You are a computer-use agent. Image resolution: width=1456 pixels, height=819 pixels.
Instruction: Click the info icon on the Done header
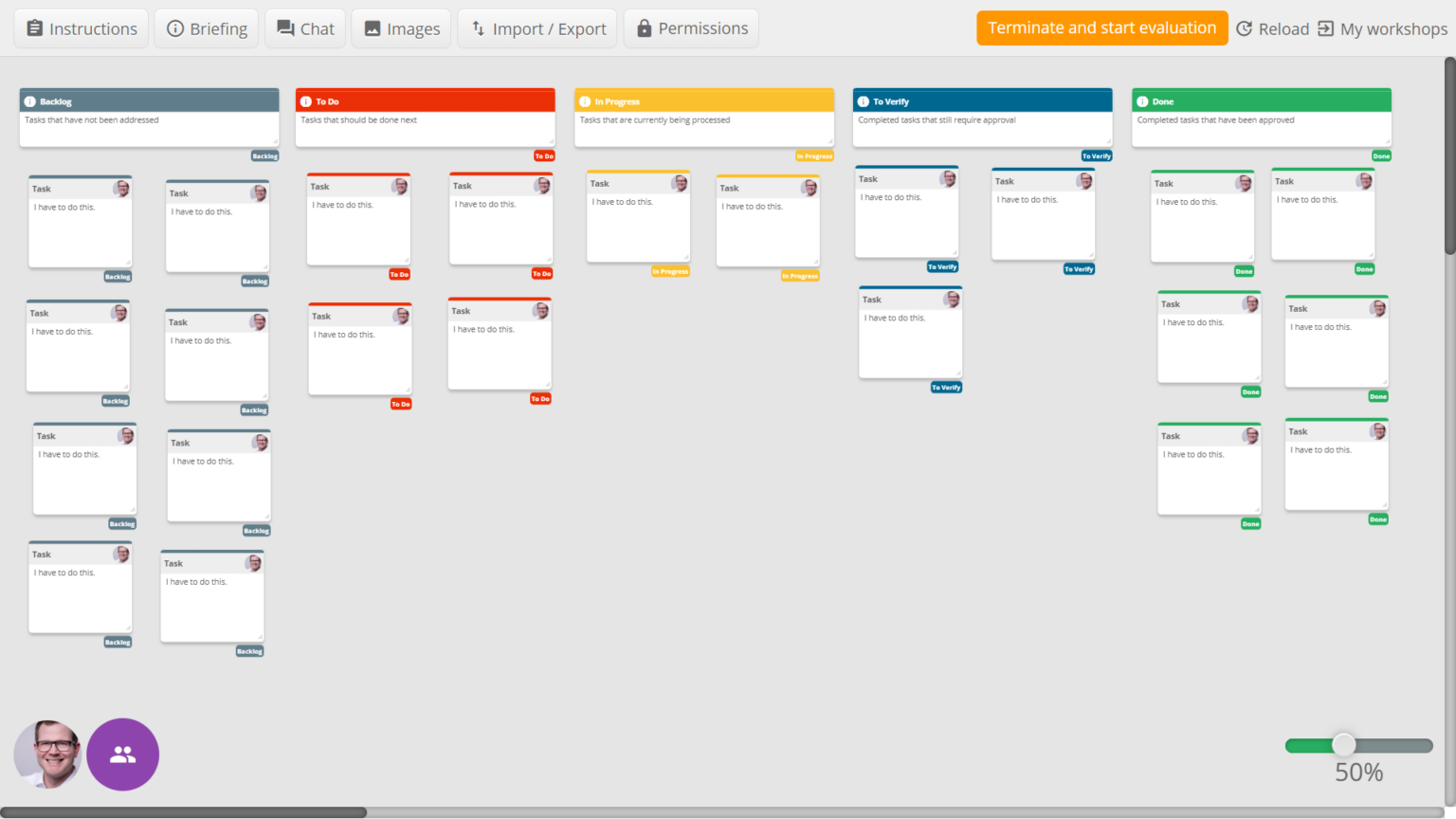click(x=1141, y=101)
